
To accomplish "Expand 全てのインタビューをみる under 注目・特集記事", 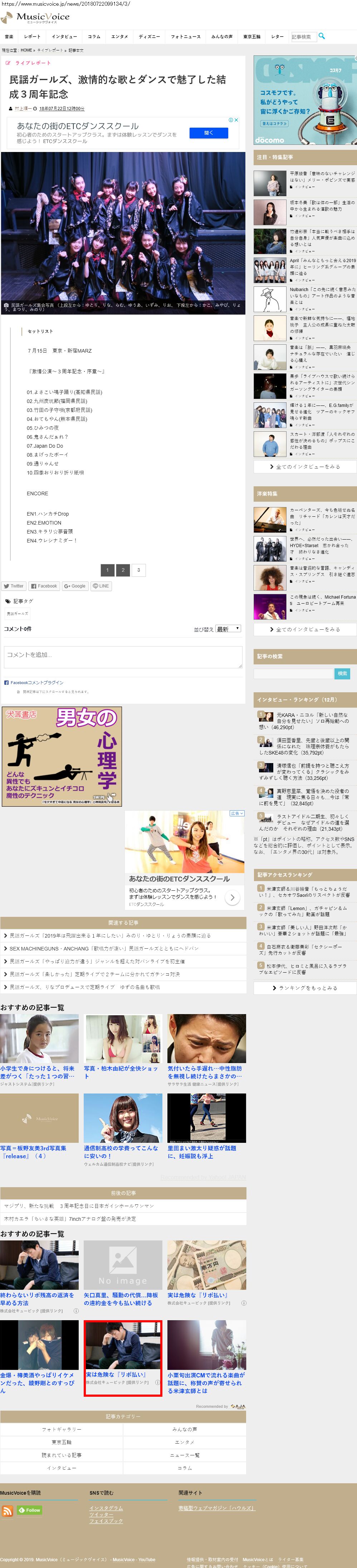I will (x=305, y=467).
